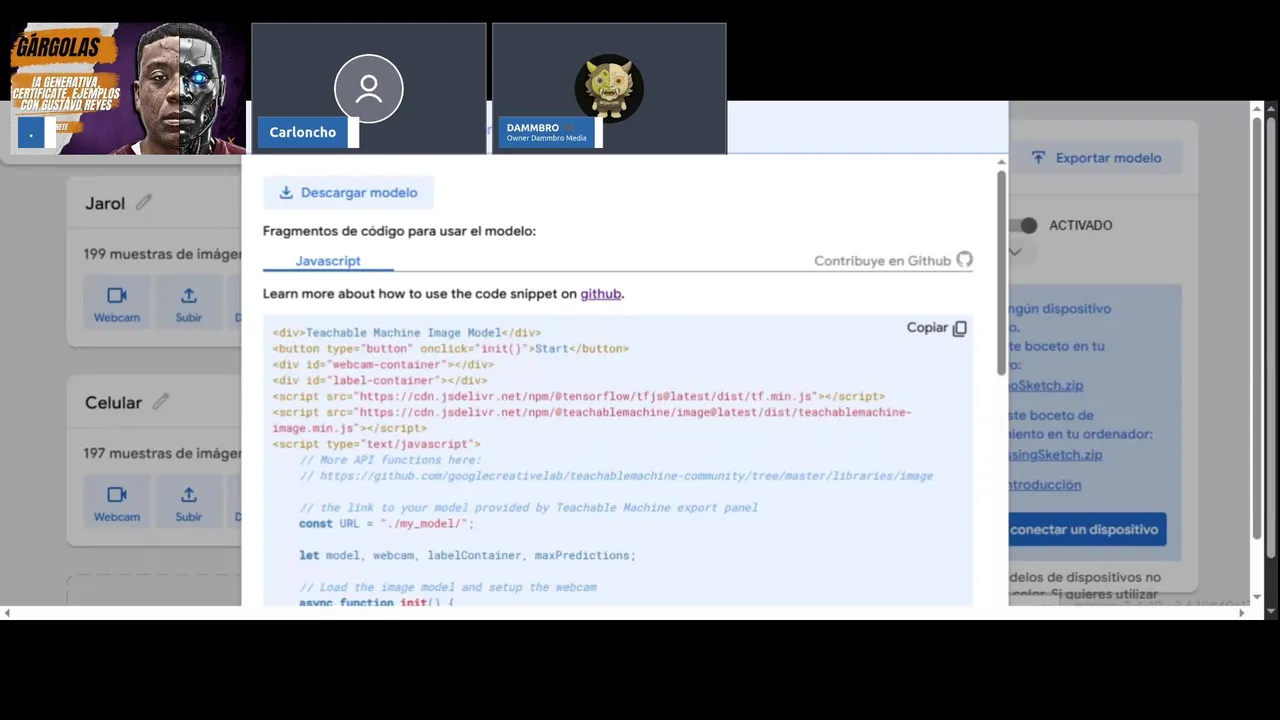Click Carloncho's avatar placeholder icon
The image size is (1280, 720).
[x=369, y=89]
